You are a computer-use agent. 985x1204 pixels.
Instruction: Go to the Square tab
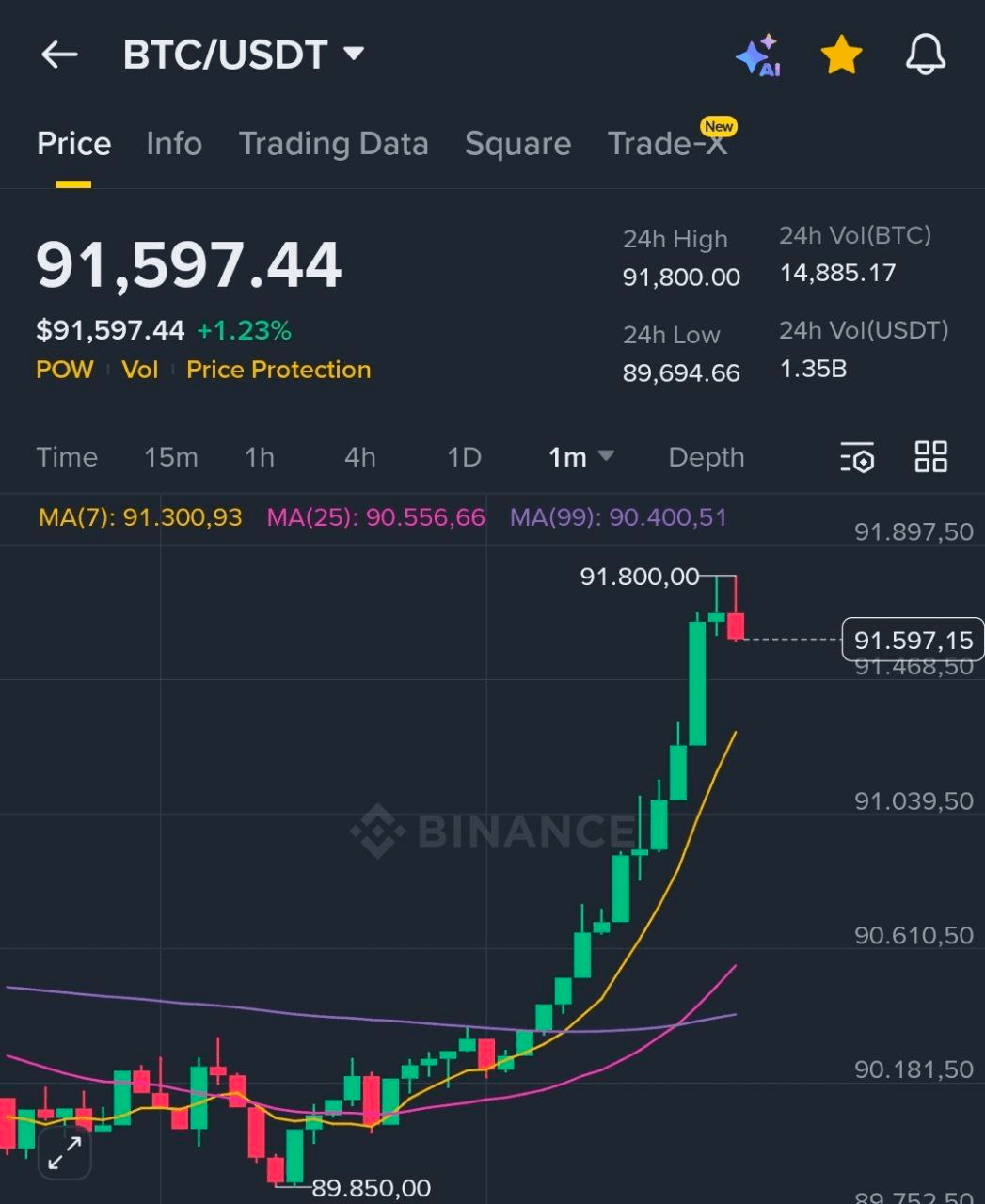(x=517, y=144)
